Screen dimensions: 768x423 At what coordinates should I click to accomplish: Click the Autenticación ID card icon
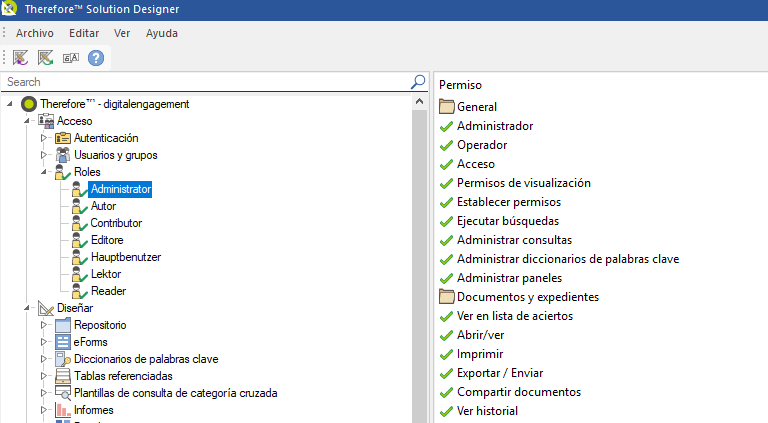click(x=63, y=138)
